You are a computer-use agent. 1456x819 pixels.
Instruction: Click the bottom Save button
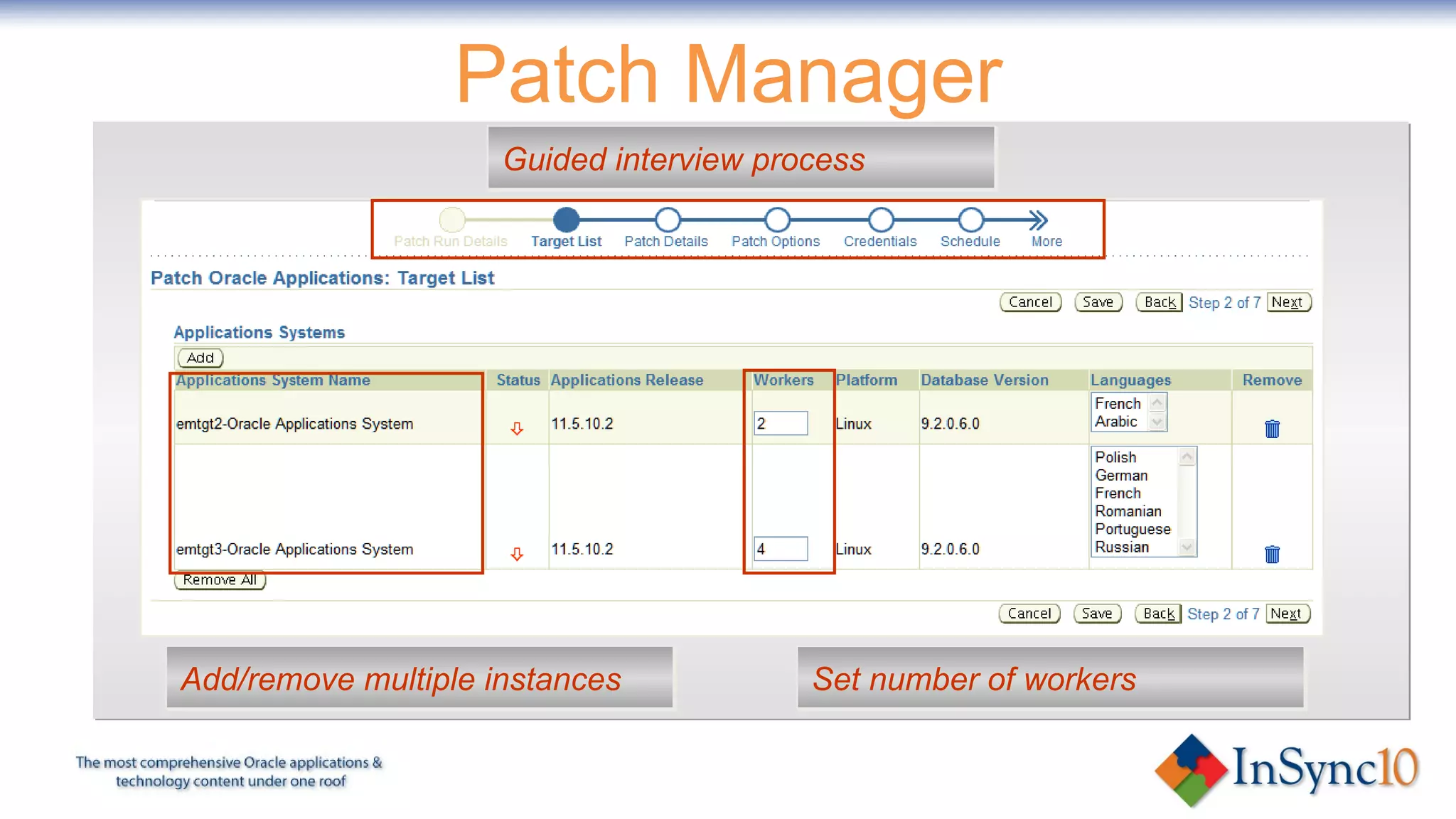coord(1098,614)
